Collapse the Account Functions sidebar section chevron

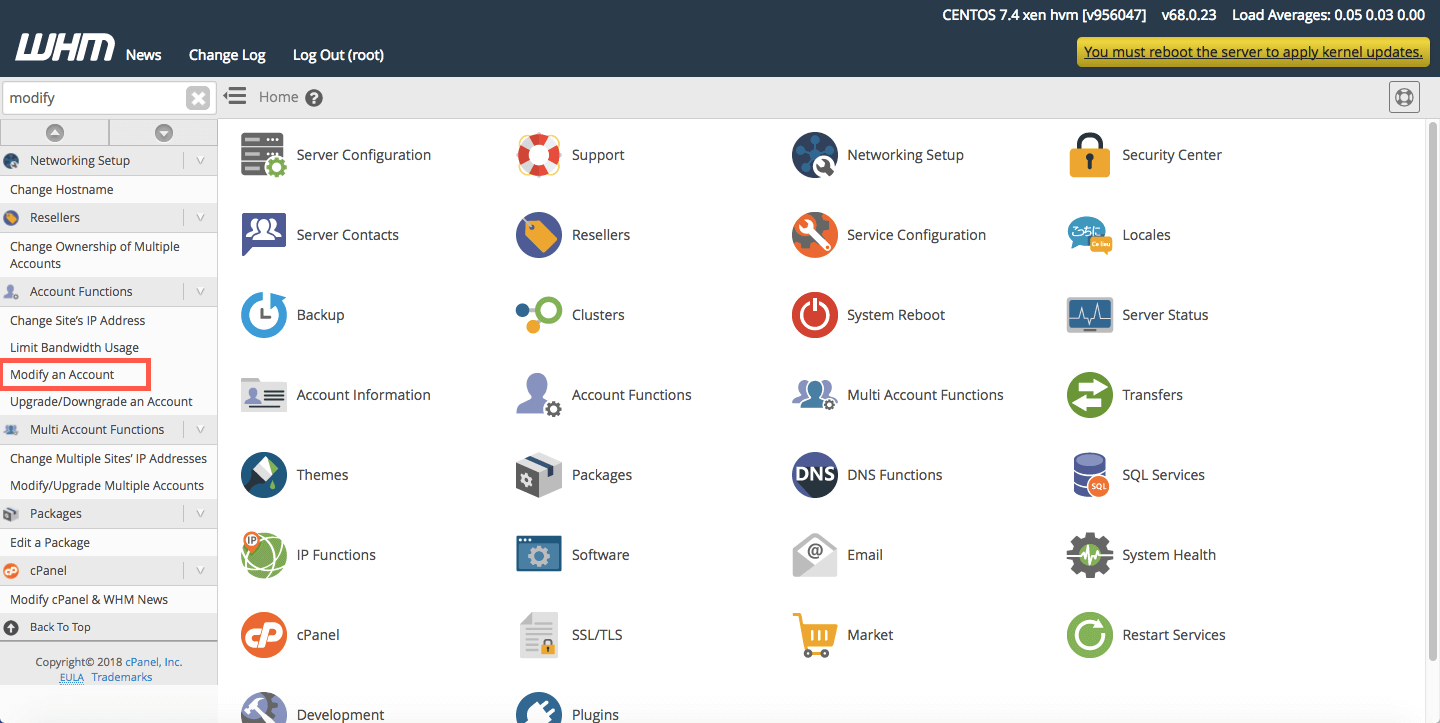pyautogui.click(x=200, y=291)
